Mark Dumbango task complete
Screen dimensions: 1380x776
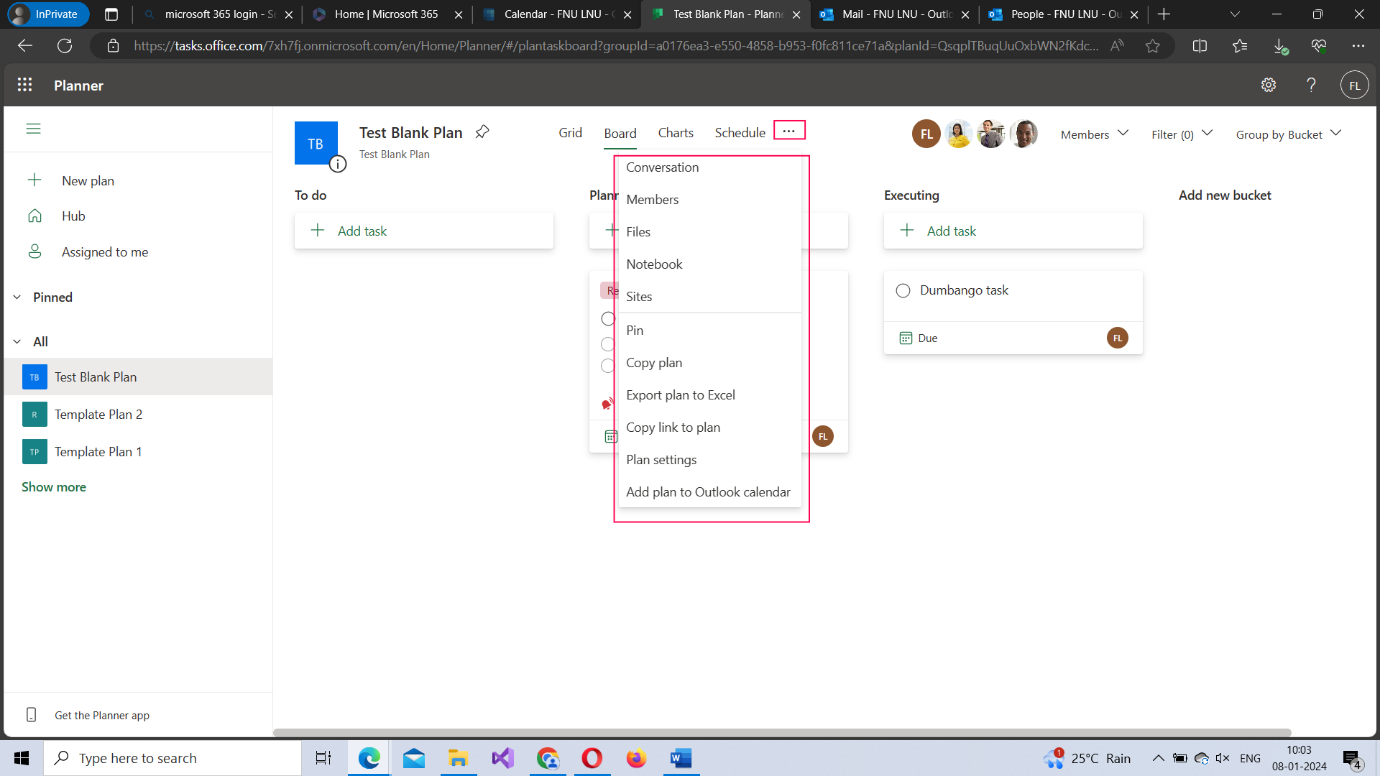click(x=903, y=290)
